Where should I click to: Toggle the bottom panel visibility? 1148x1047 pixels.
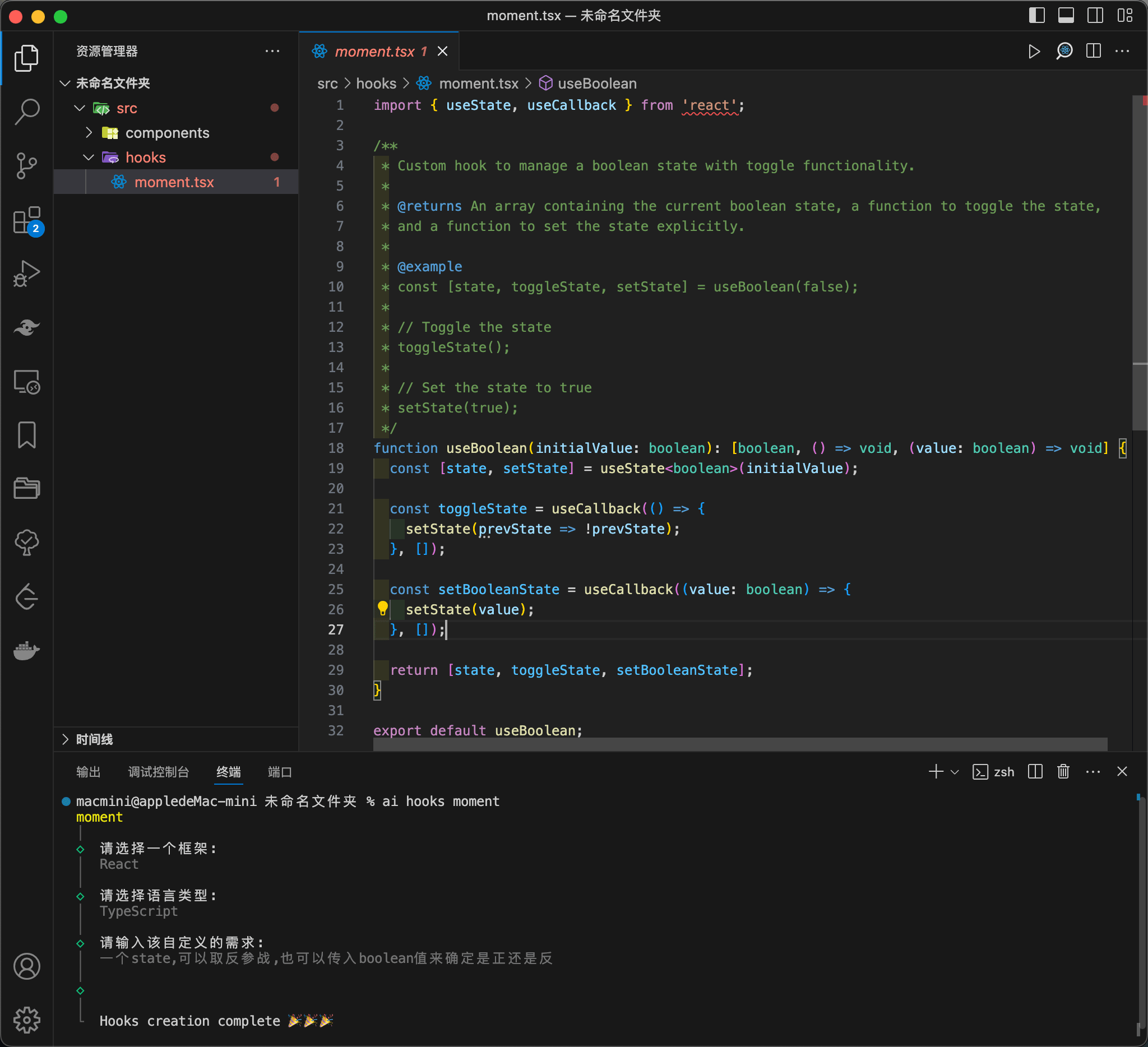[x=1066, y=15]
